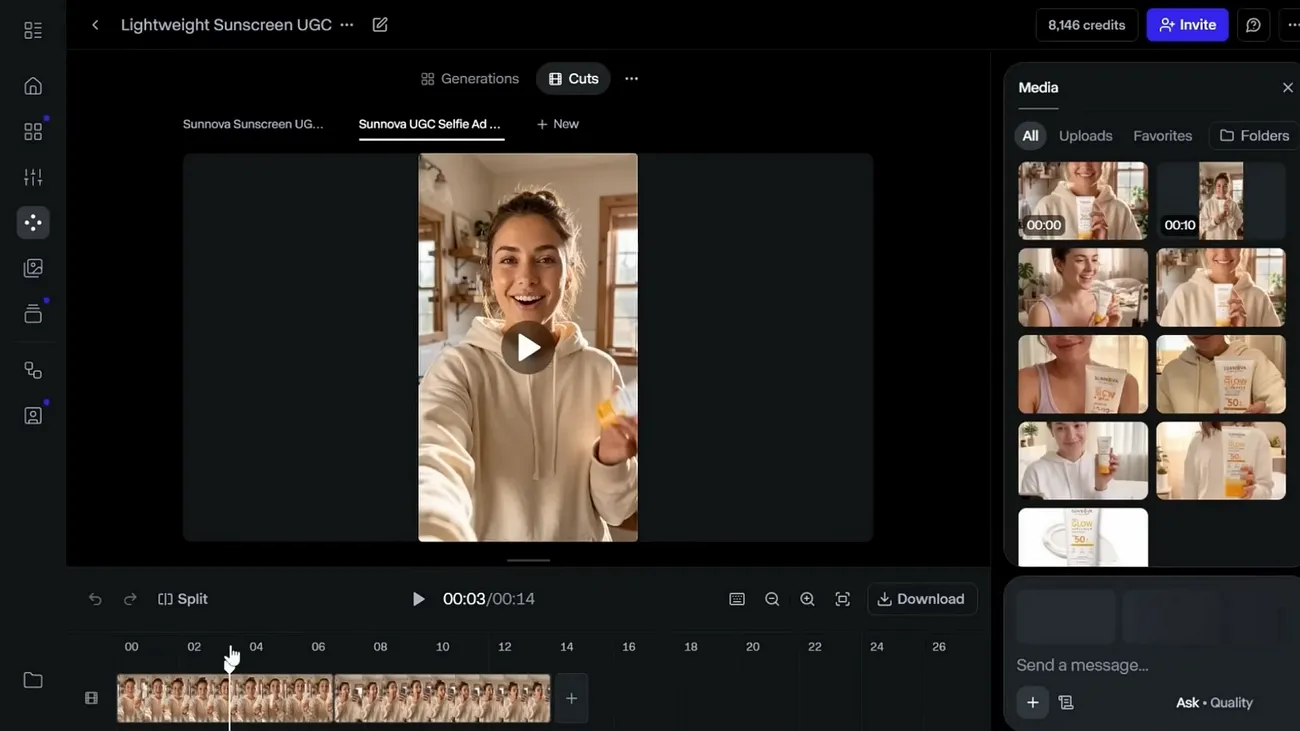Show Favorites in Media panel
This screenshot has height=731, width=1300.
(1162, 136)
